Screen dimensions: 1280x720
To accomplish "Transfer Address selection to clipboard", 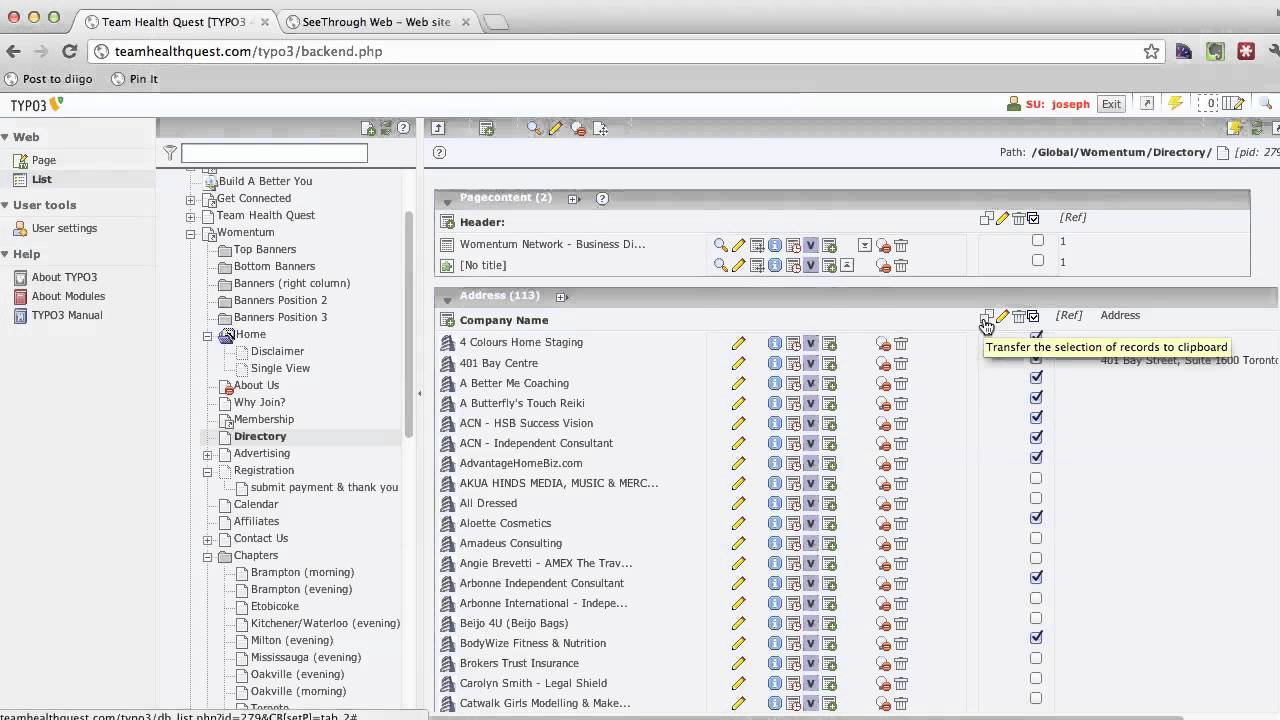I will point(987,316).
